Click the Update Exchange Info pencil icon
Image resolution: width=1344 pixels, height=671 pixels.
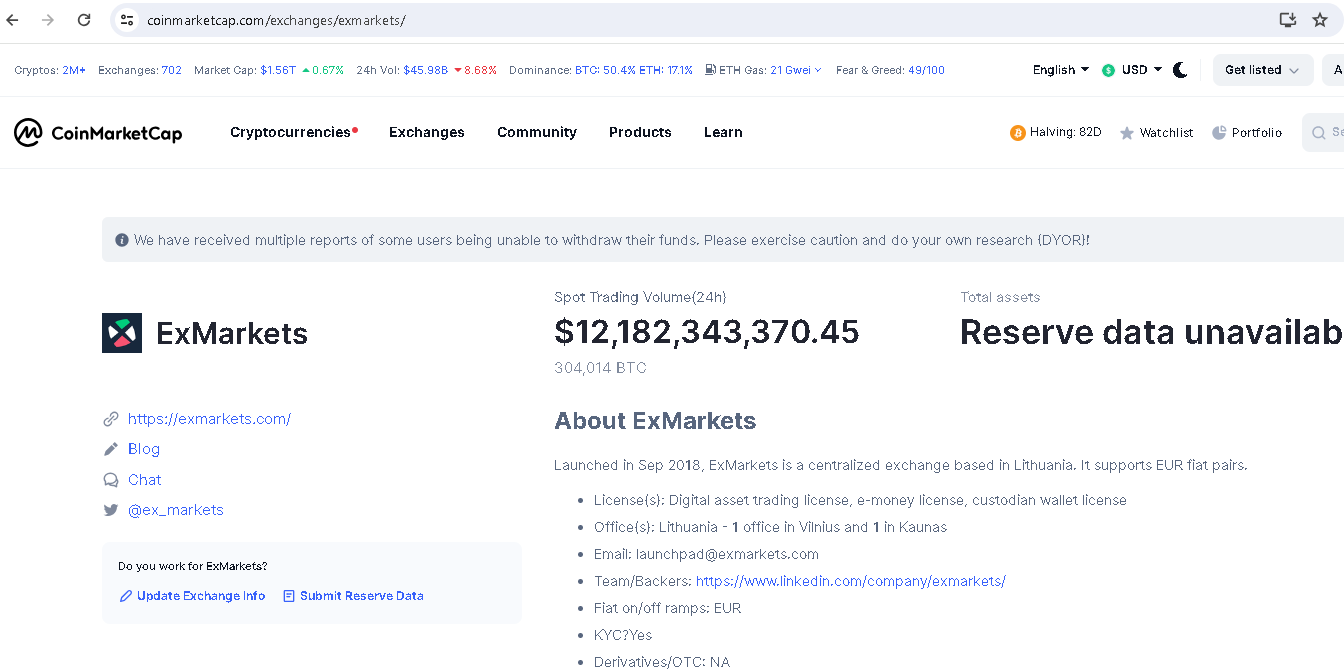tap(126, 596)
